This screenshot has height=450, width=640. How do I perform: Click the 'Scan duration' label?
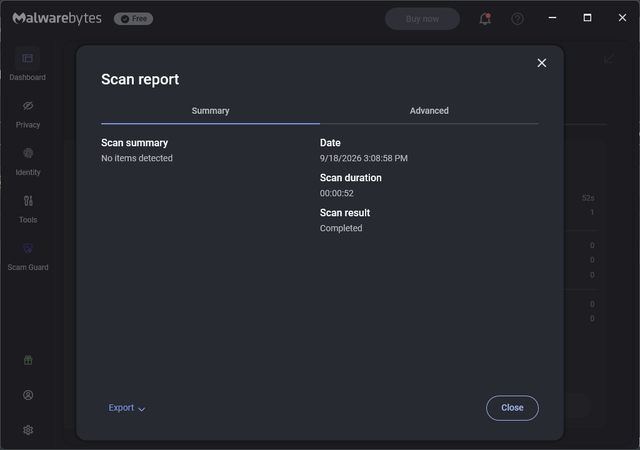tap(351, 178)
